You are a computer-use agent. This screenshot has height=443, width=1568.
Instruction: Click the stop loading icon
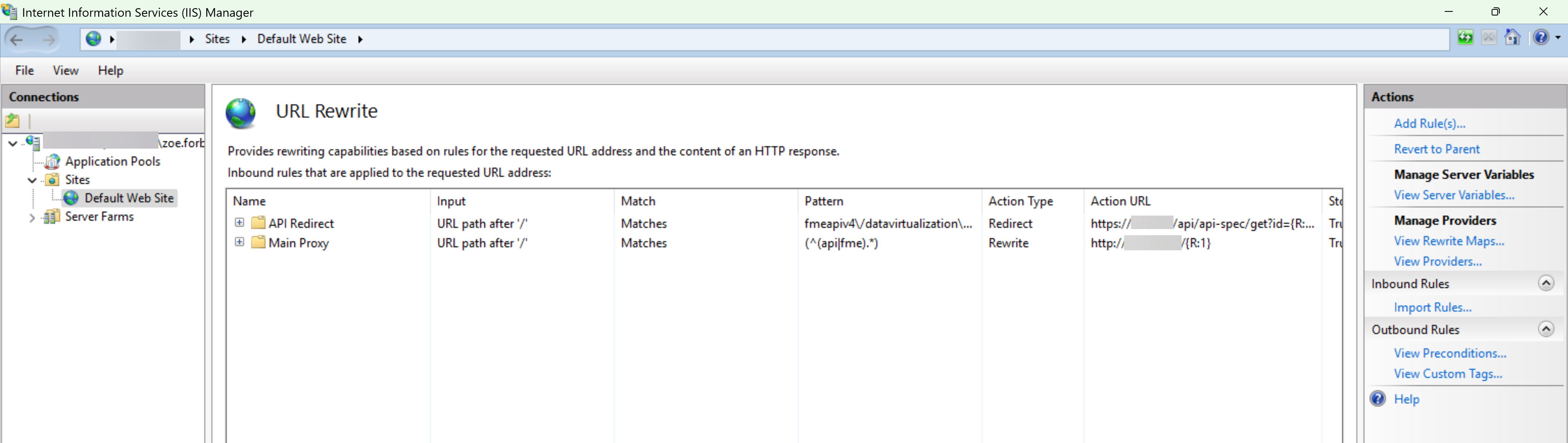click(x=1489, y=38)
